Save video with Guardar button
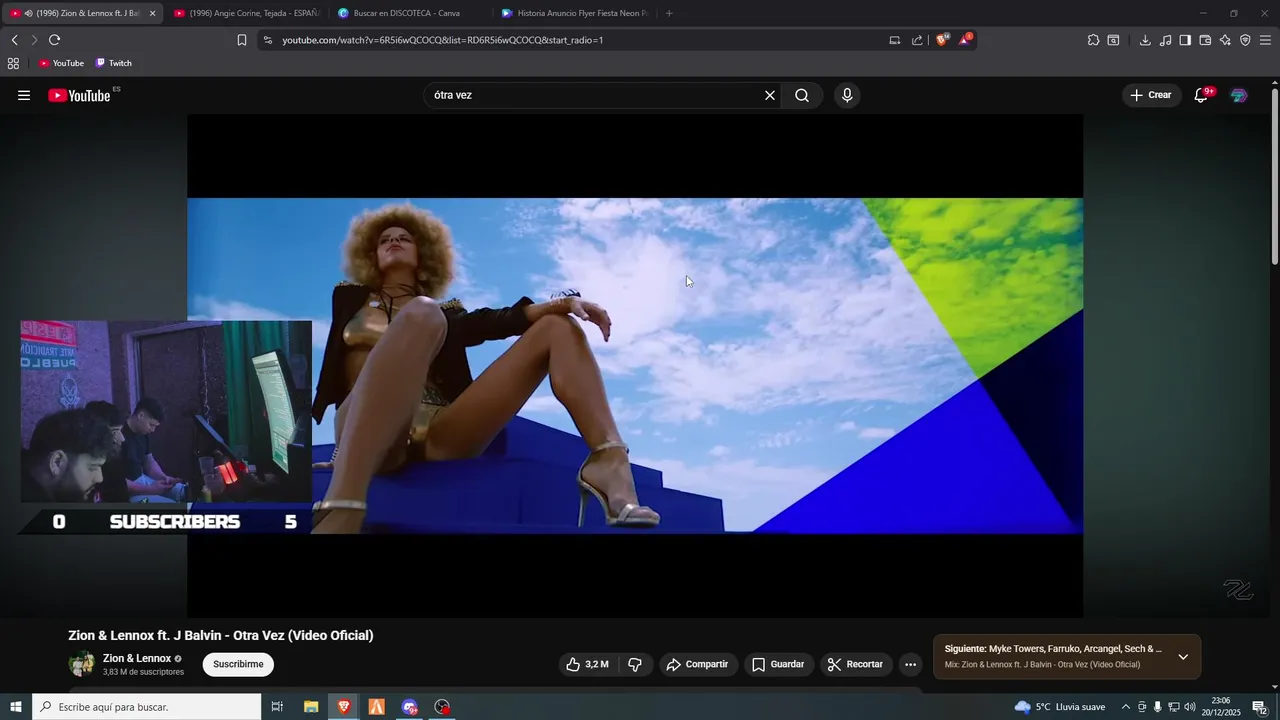Viewport: 1280px width, 720px height. (778, 664)
